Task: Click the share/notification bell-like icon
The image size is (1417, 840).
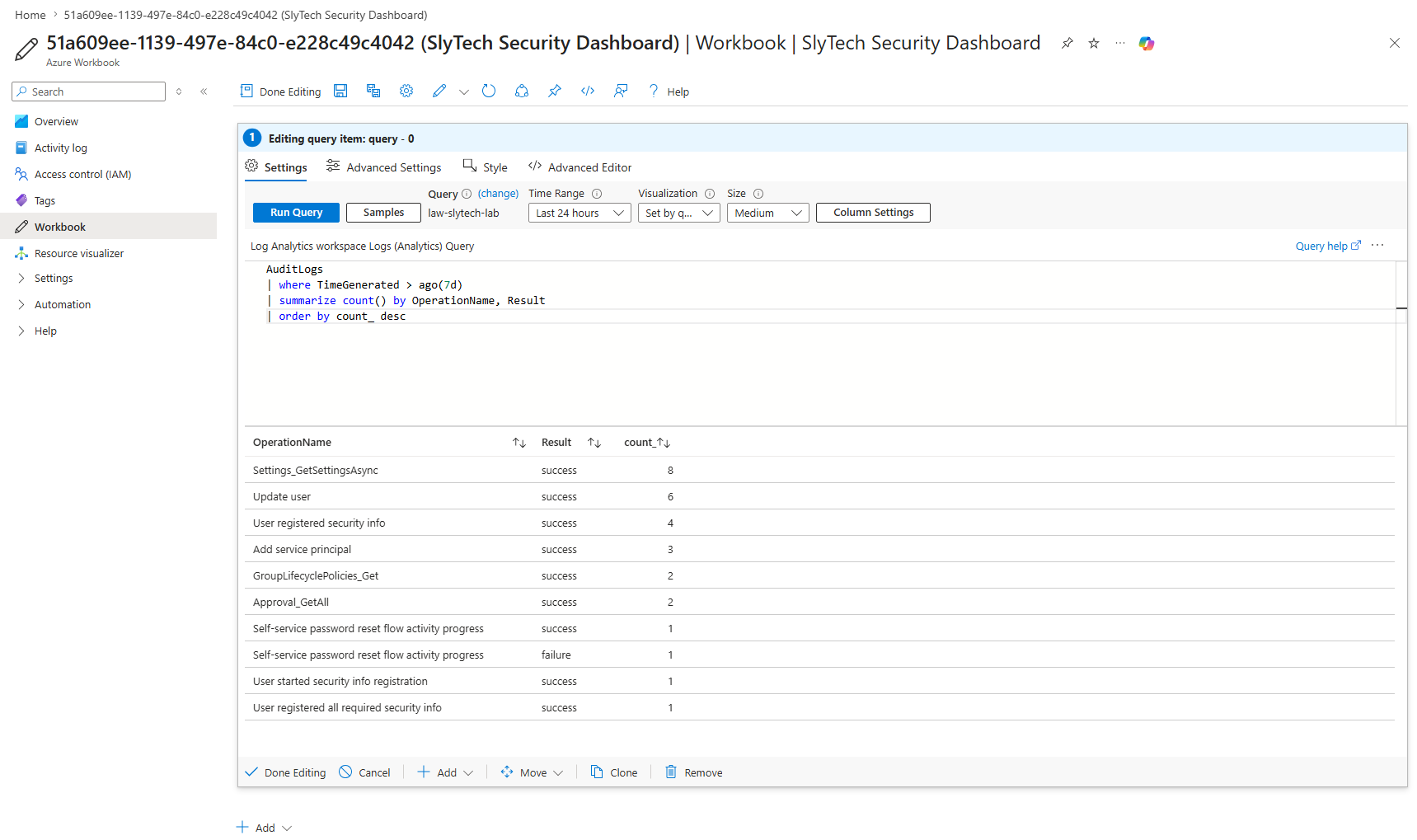Action: (522, 92)
